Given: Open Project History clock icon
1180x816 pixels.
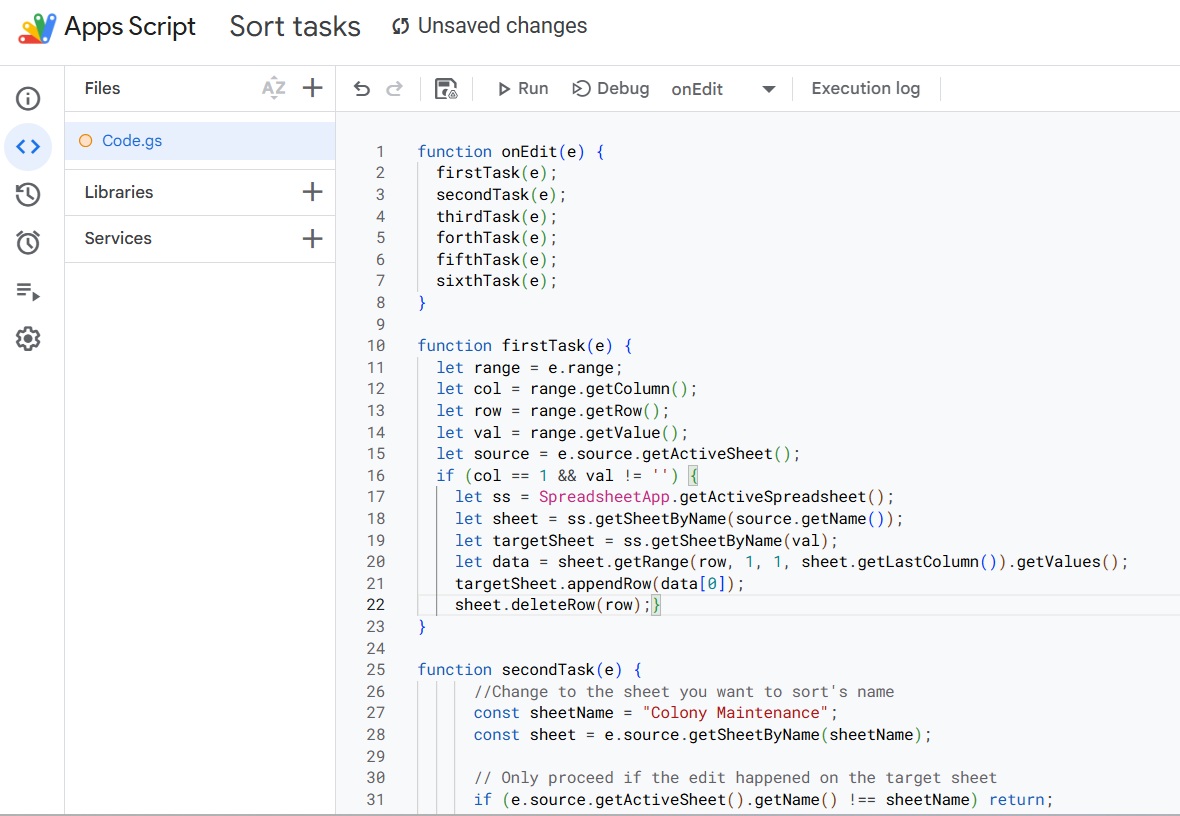Looking at the screenshot, I should coord(28,194).
